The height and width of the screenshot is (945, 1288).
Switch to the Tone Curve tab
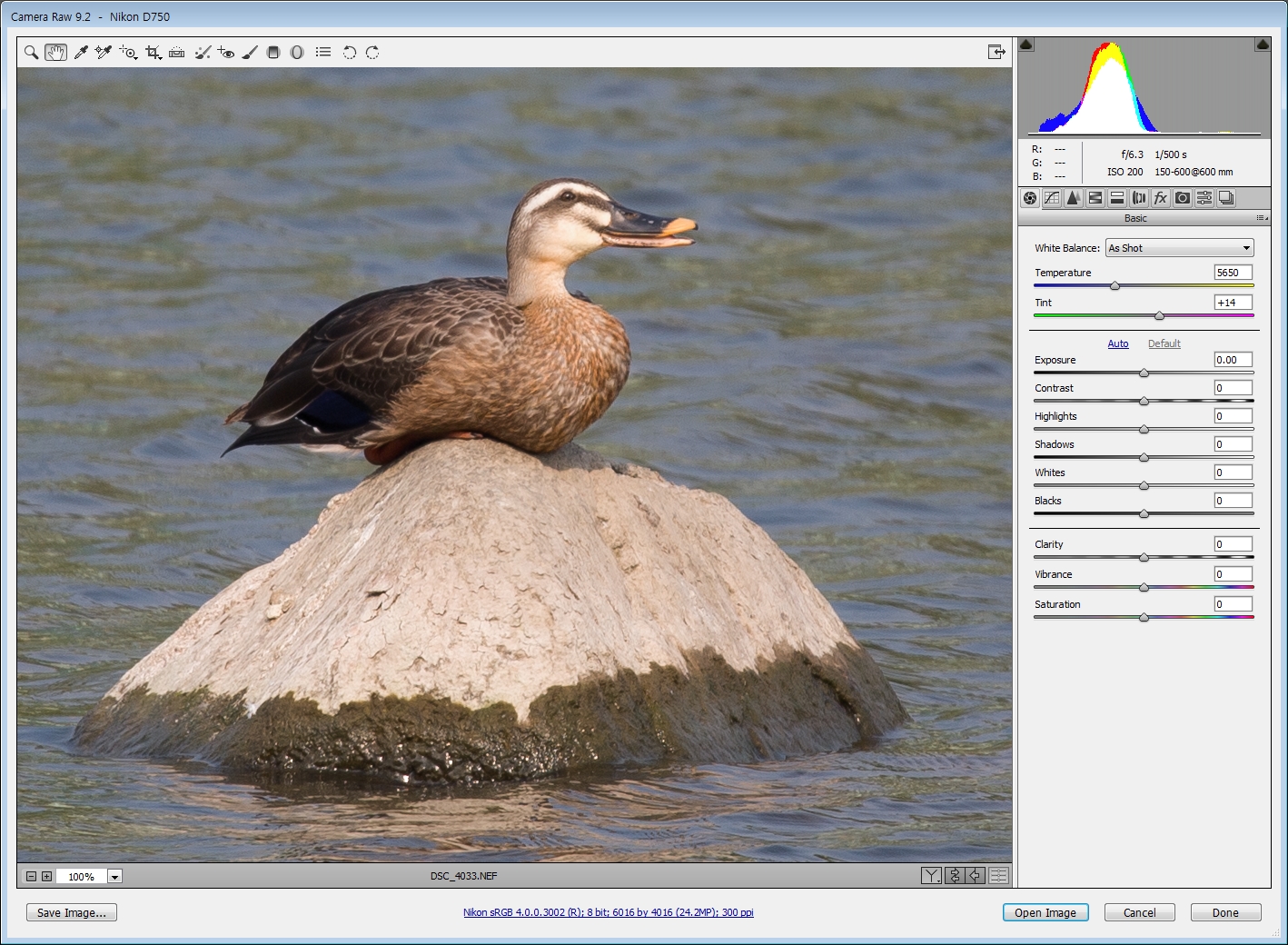coord(1052,198)
